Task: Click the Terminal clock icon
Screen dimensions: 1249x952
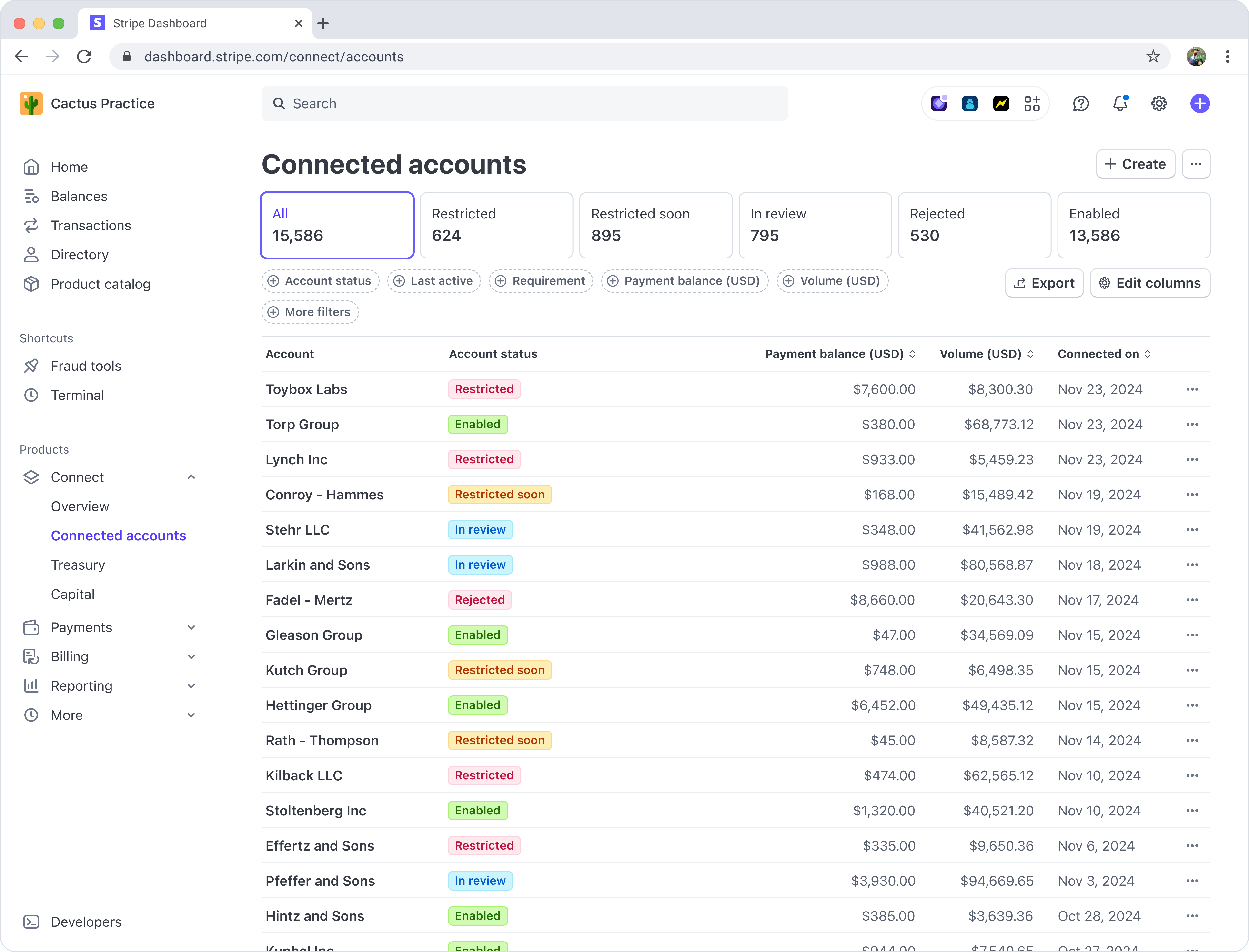Action: pos(31,395)
